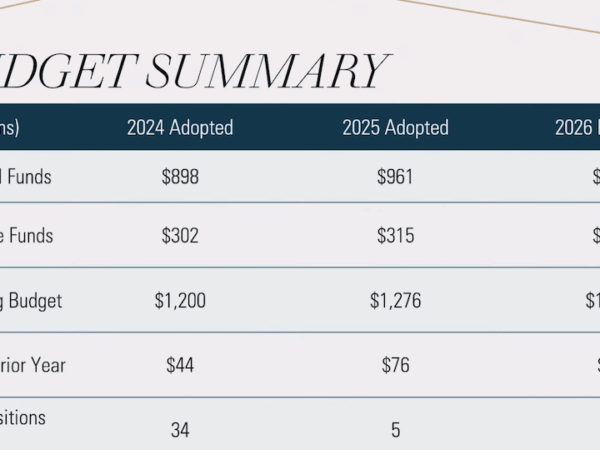Image resolution: width=600 pixels, height=450 pixels.
Task: Click the 2024 Adopted column header
Action: pos(180,127)
